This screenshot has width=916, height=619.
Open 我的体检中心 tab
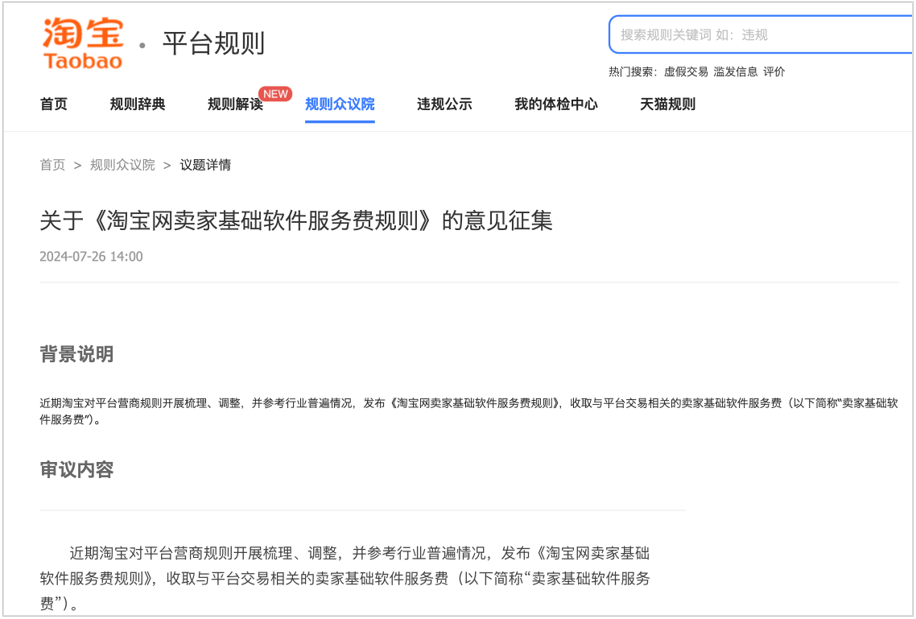(x=556, y=105)
